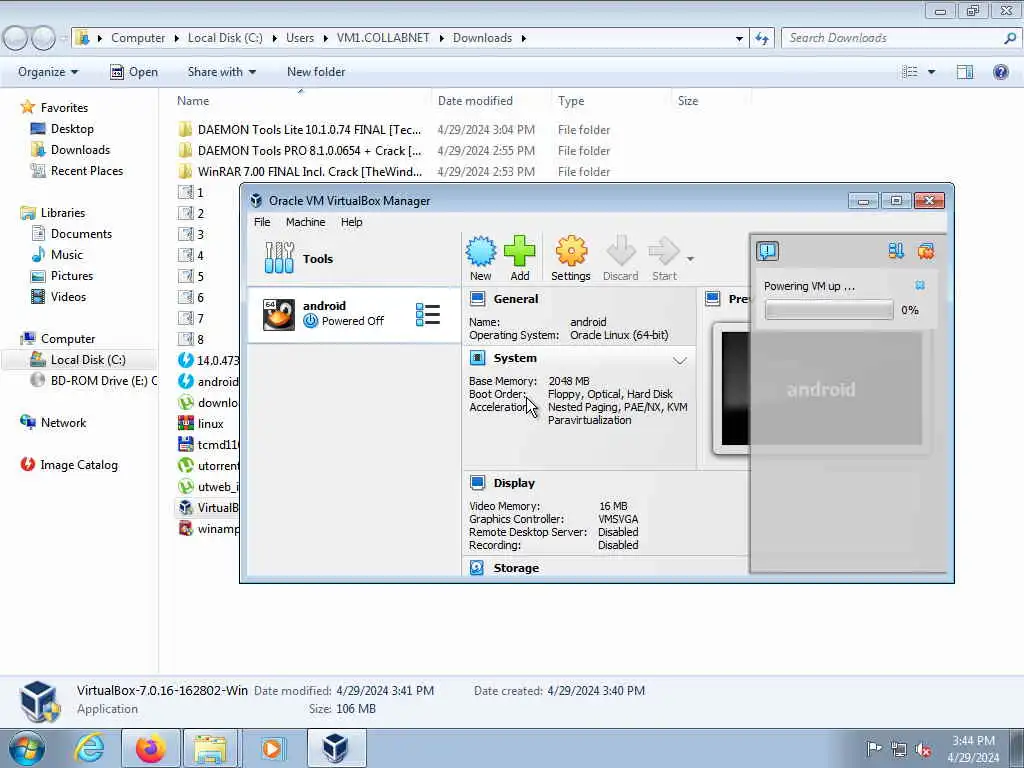This screenshot has width=1024, height=768.
Task: Click the keep finished progresses icon
Action: [896, 251]
